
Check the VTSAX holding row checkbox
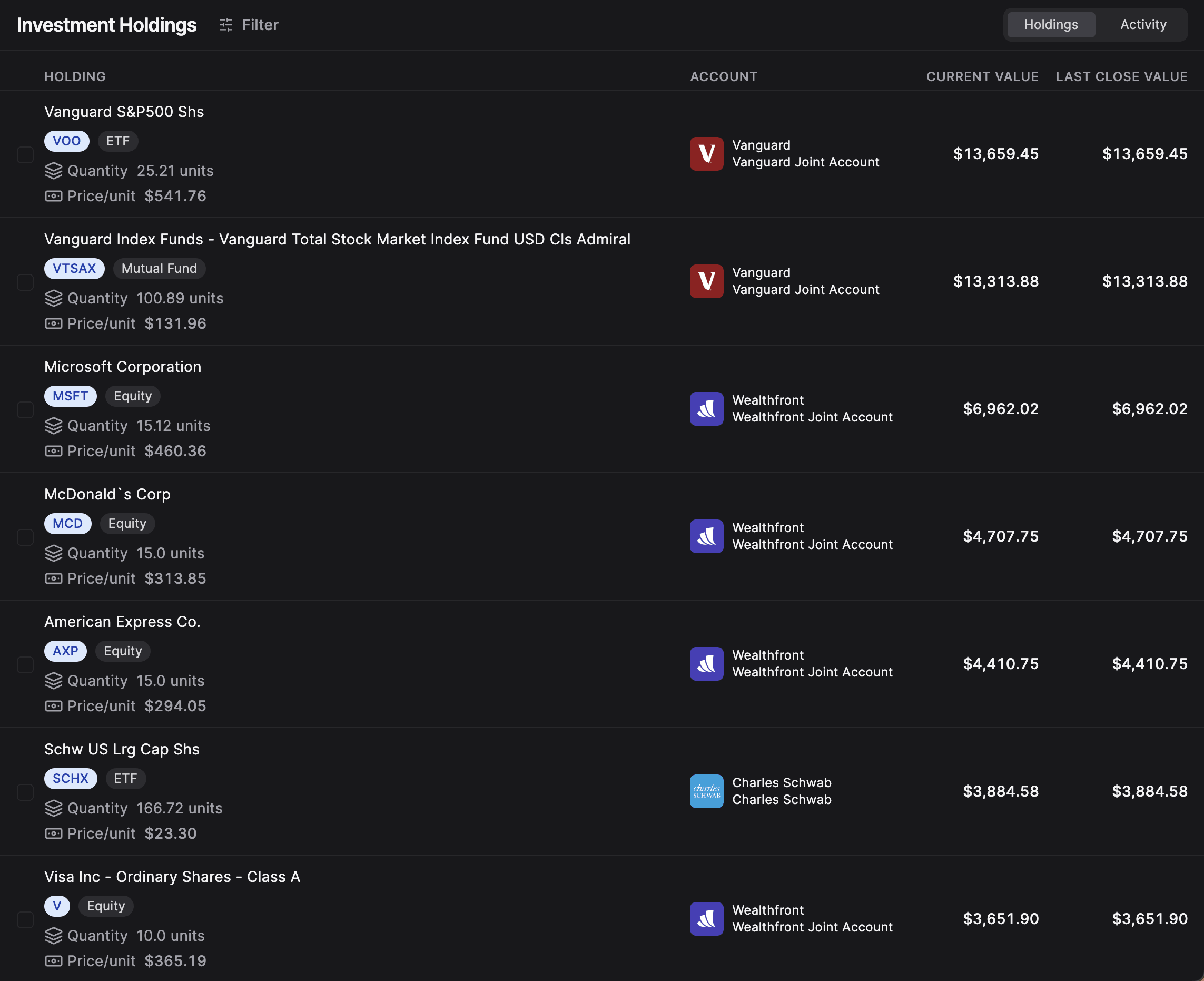25,282
